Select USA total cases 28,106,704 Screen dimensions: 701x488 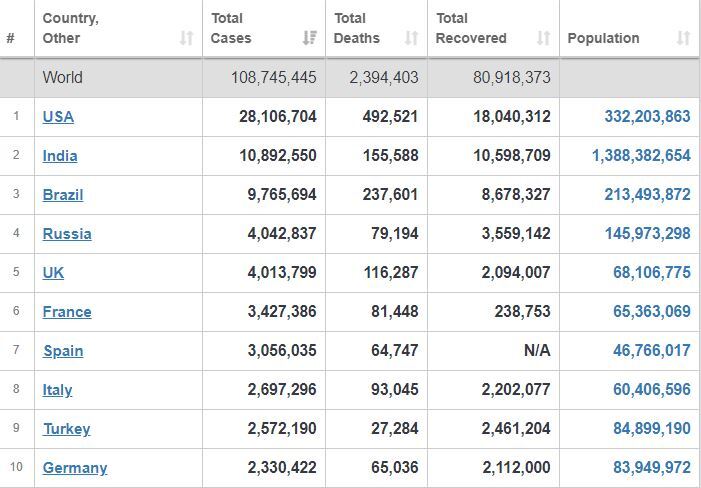pyautogui.click(x=278, y=117)
